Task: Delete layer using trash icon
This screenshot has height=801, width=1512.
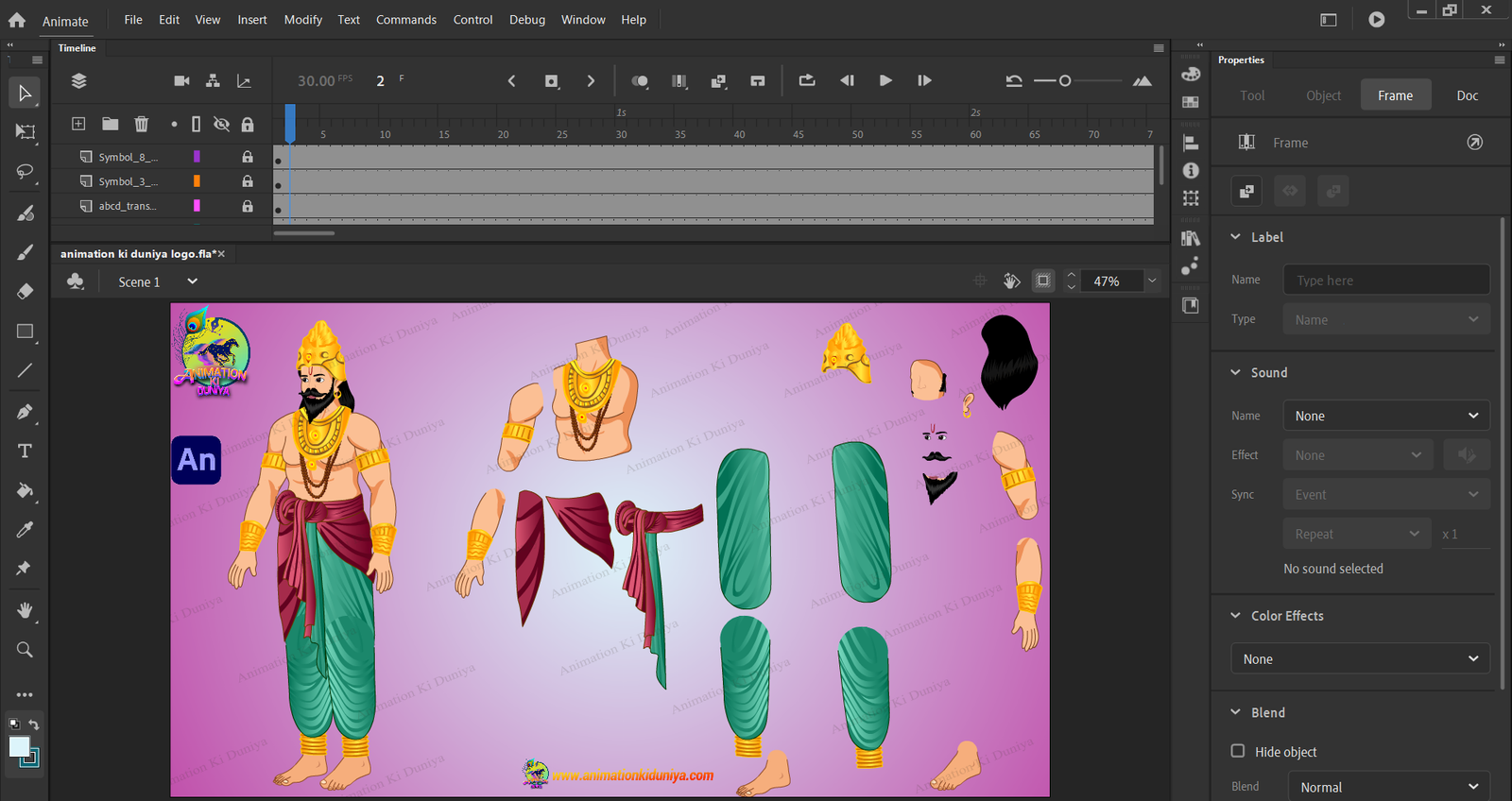Action: click(141, 124)
